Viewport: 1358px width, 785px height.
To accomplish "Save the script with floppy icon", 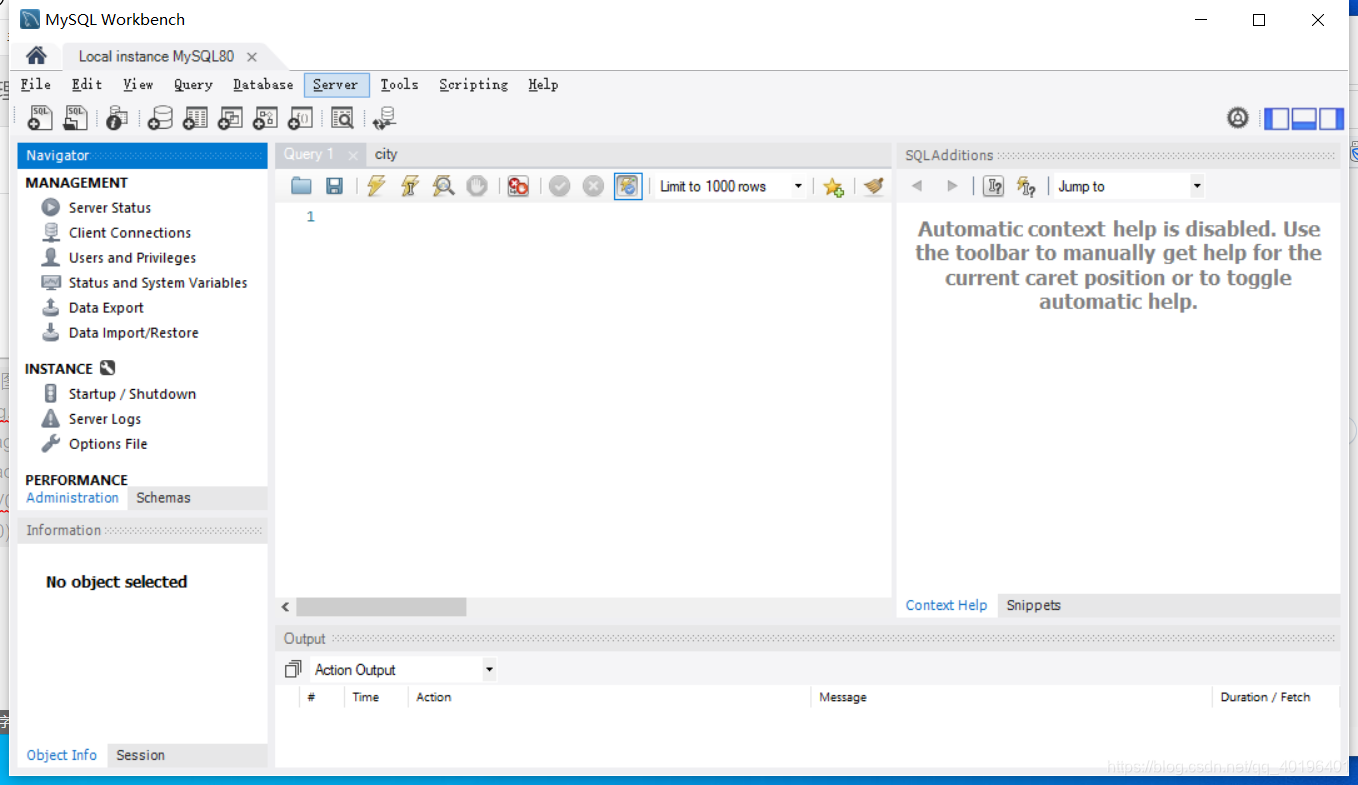I will tap(335, 186).
